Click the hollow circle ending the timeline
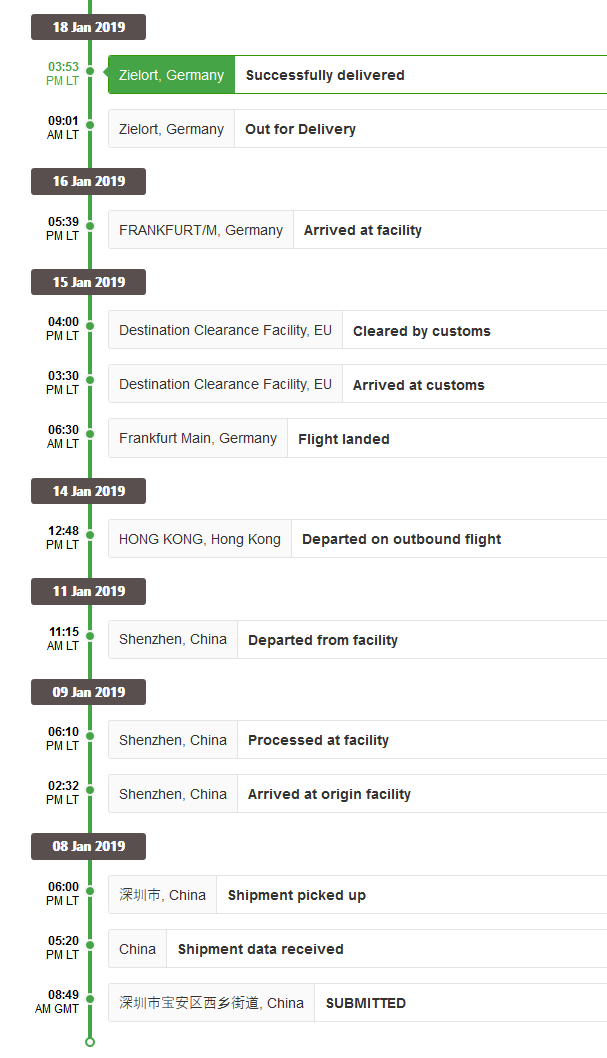This screenshot has width=607, height=1058. [x=90, y=1042]
